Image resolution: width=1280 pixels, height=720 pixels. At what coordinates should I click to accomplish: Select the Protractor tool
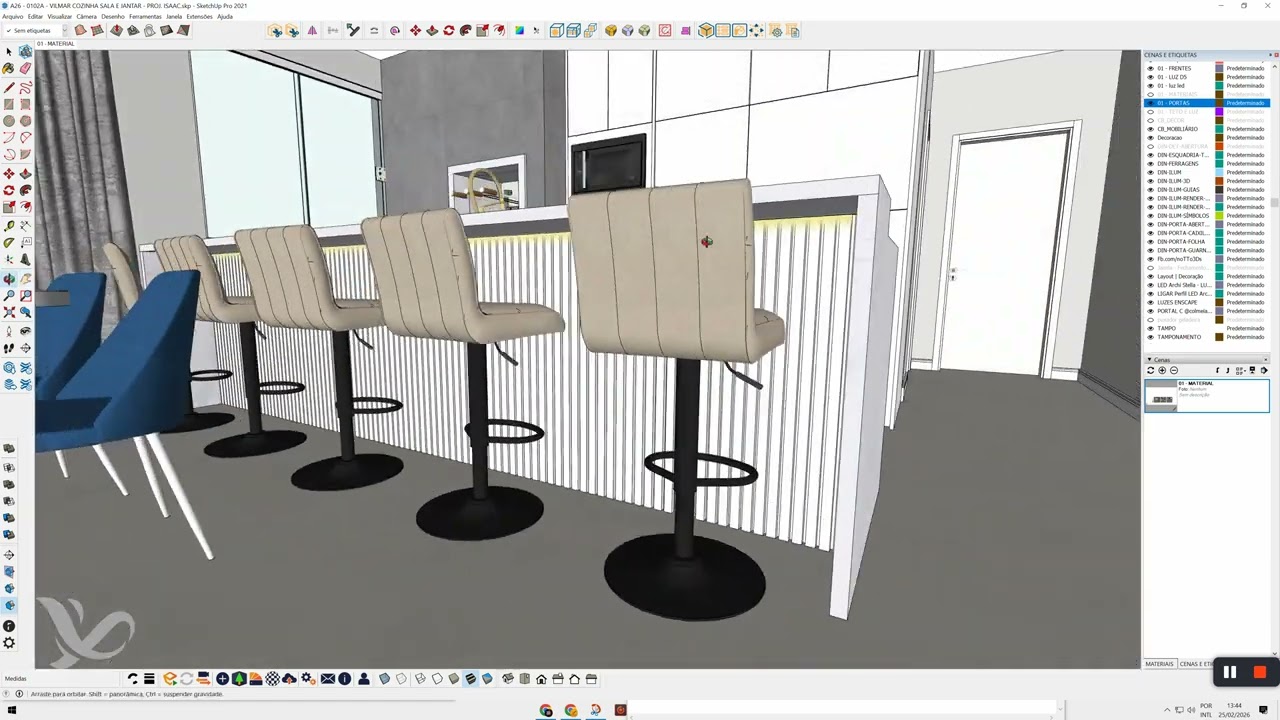[x=9, y=243]
